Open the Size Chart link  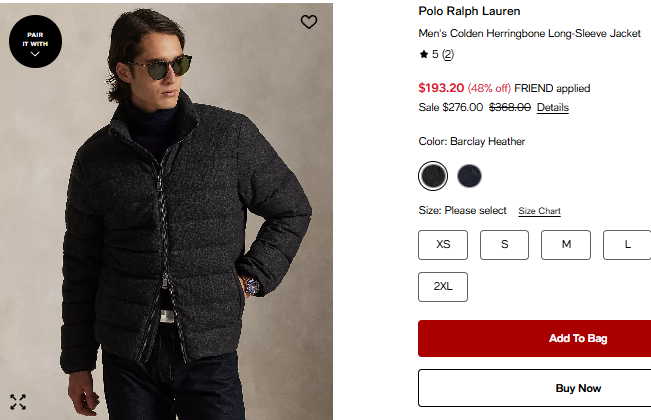pyautogui.click(x=539, y=211)
